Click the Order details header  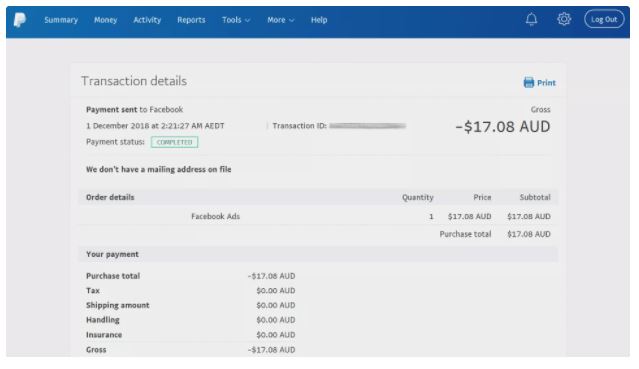coord(110,197)
